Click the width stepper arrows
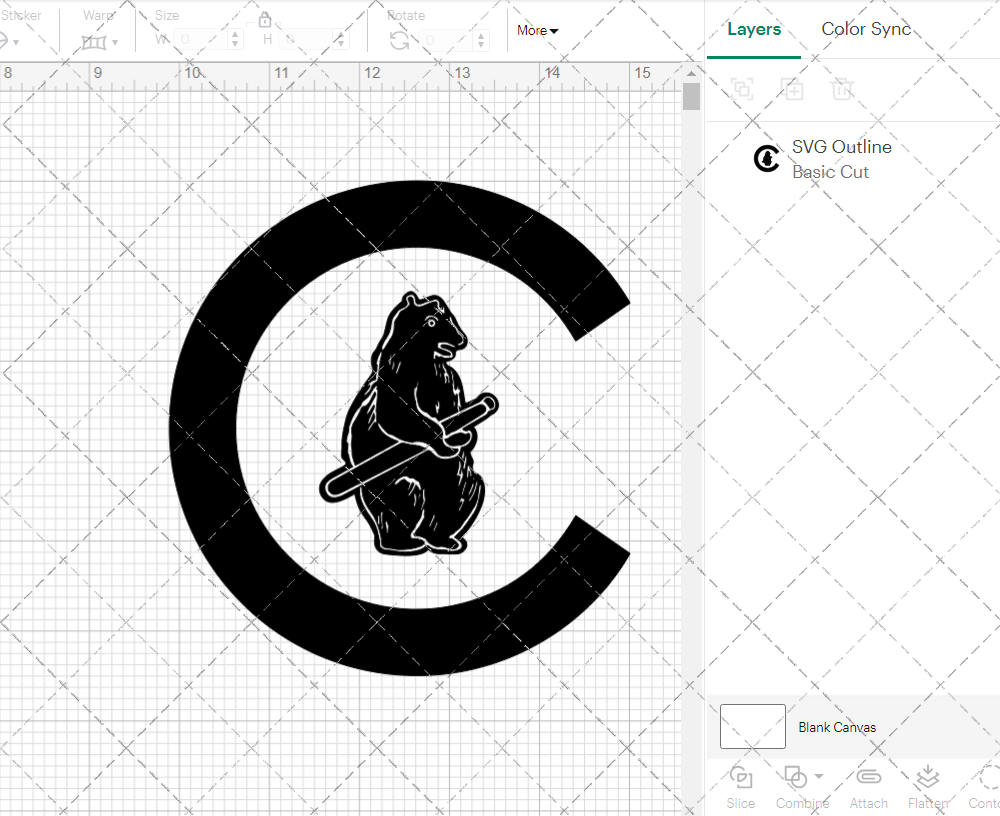This screenshot has height=816, width=1000. pos(235,40)
